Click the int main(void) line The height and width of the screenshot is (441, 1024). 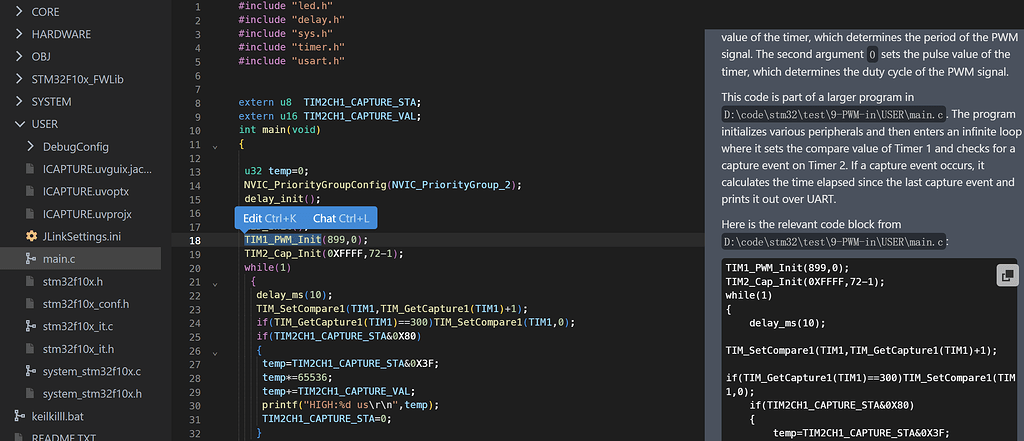(280, 130)
